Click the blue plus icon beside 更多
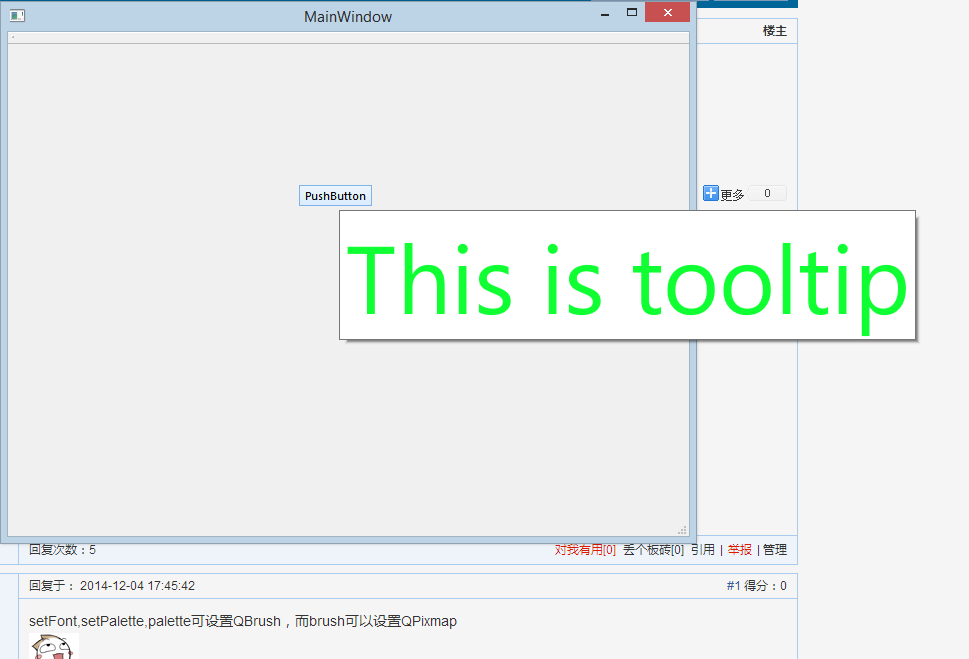Screen dimensions: 969x659 (711, 193)
